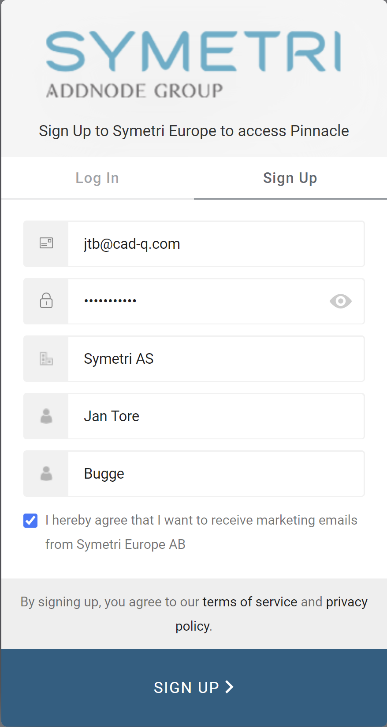The image size is (387, 727).
Task: Click the password padlock icon
Action: (46, 301)
